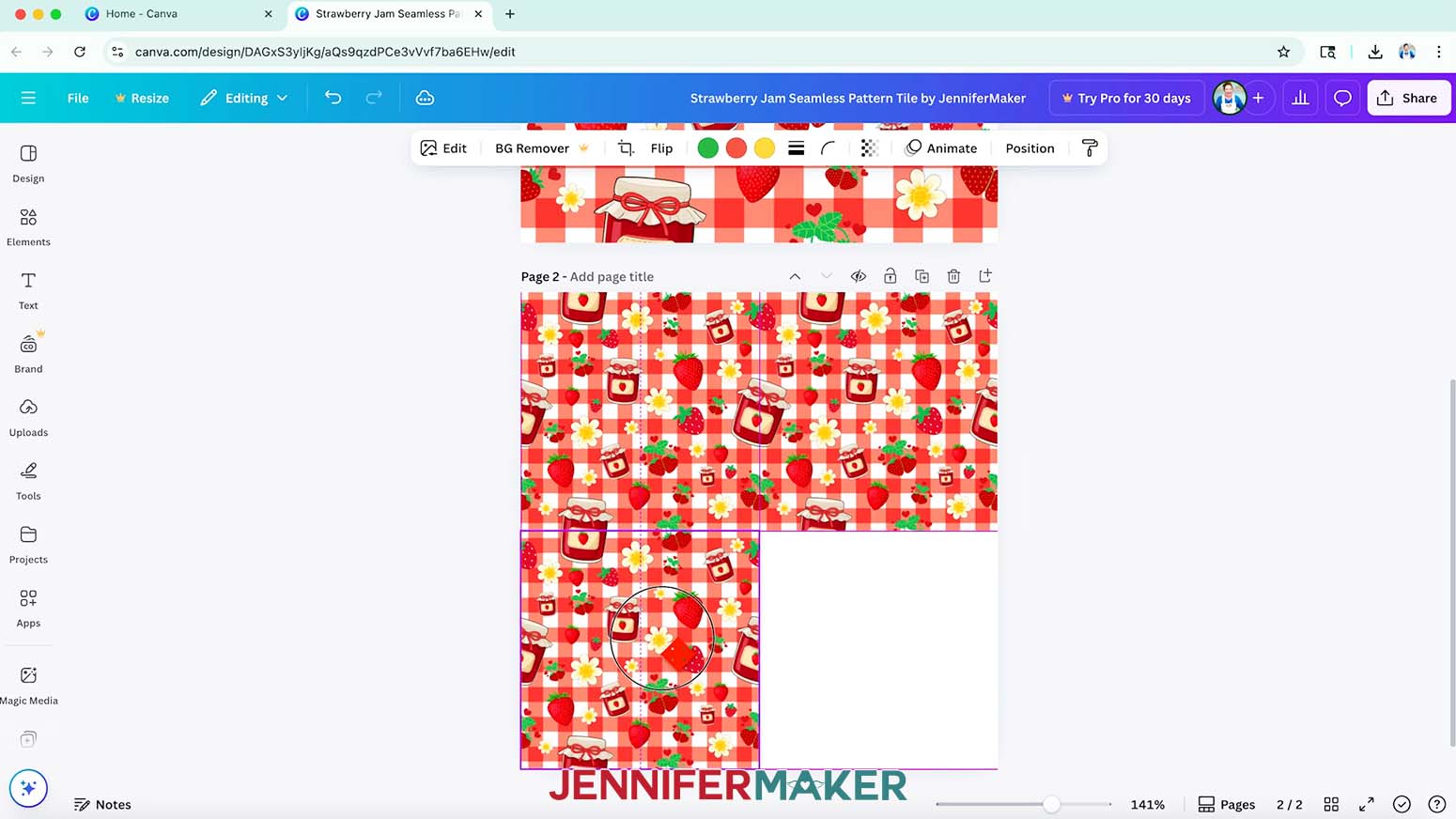Open transparency control
Screen dimensions: 1456x819
point(869,148)
